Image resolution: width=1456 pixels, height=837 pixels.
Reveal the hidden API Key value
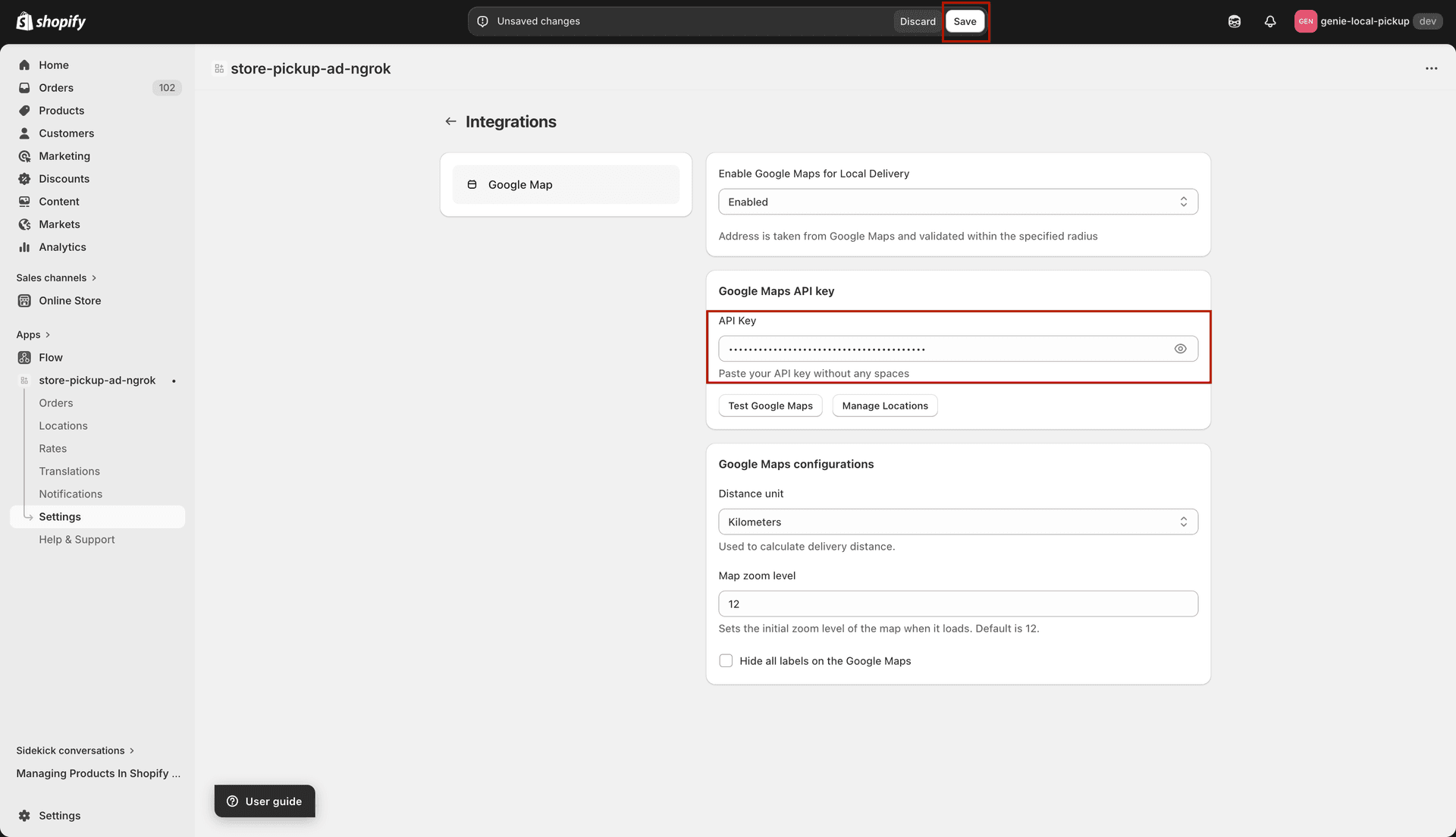(x=1180, y=348)
